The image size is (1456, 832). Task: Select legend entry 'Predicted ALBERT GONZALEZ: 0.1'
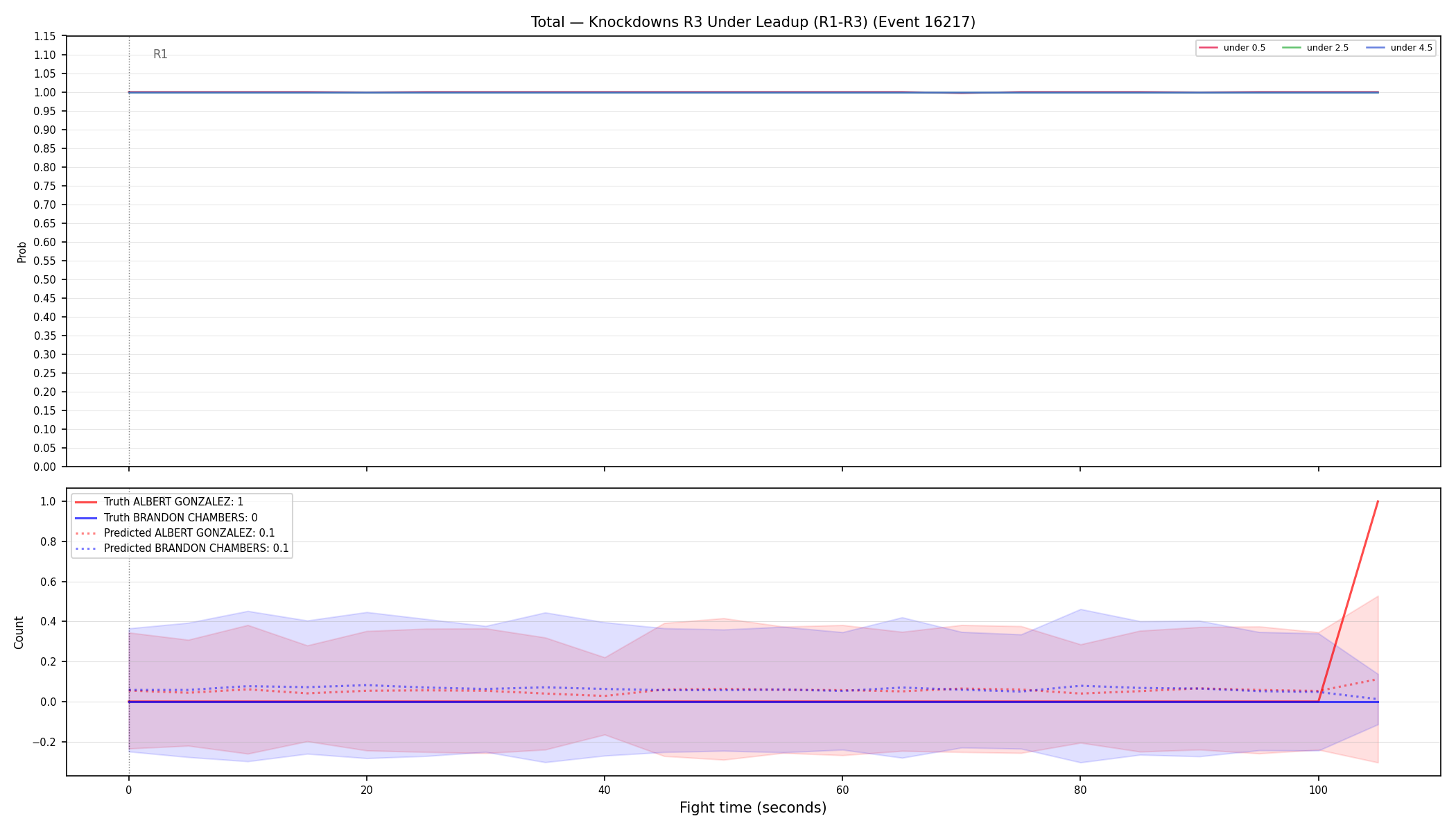174,533
